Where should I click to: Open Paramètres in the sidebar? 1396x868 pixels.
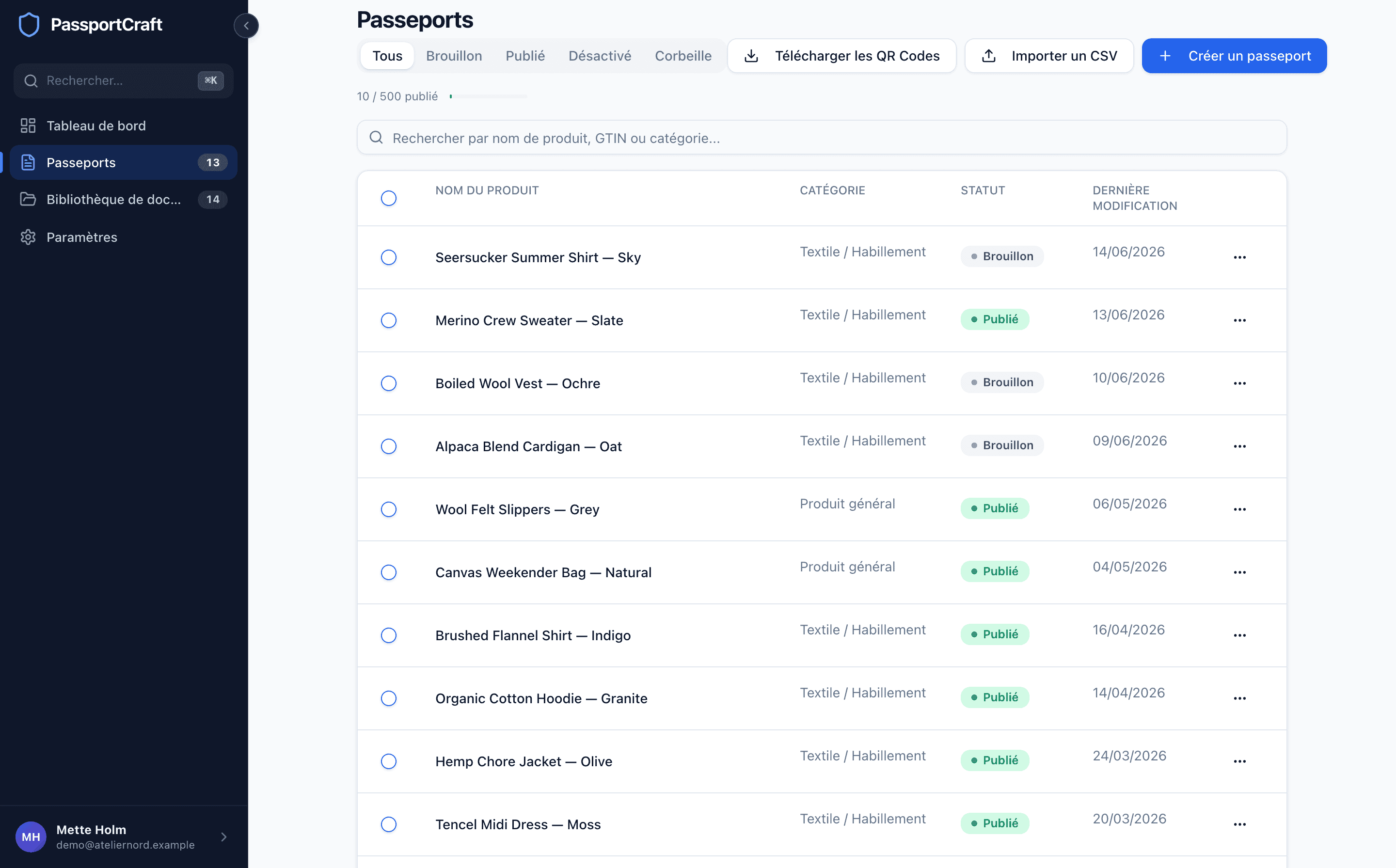pos(124,237)
